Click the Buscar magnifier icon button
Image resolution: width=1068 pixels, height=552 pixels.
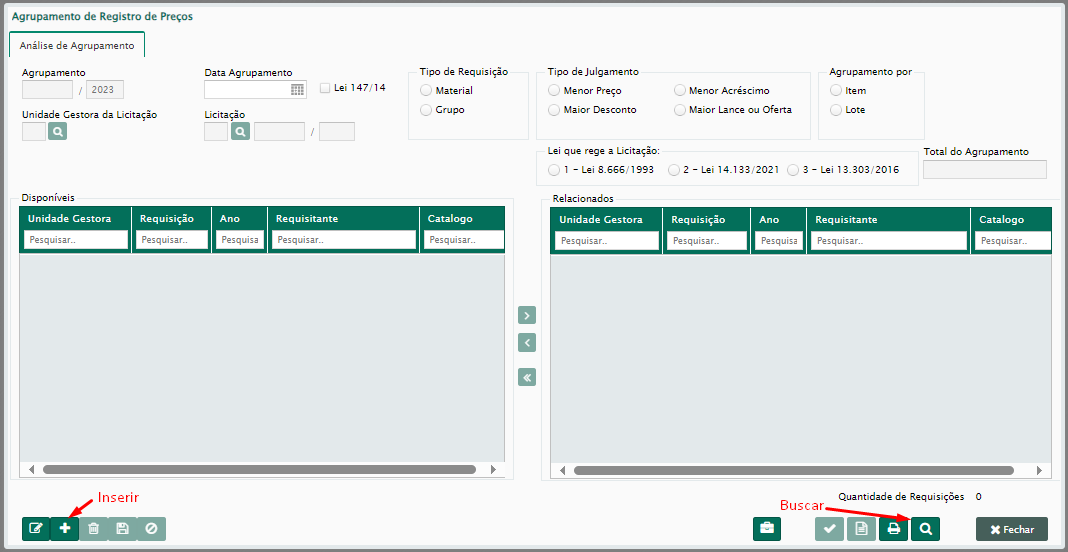point(925,529)
